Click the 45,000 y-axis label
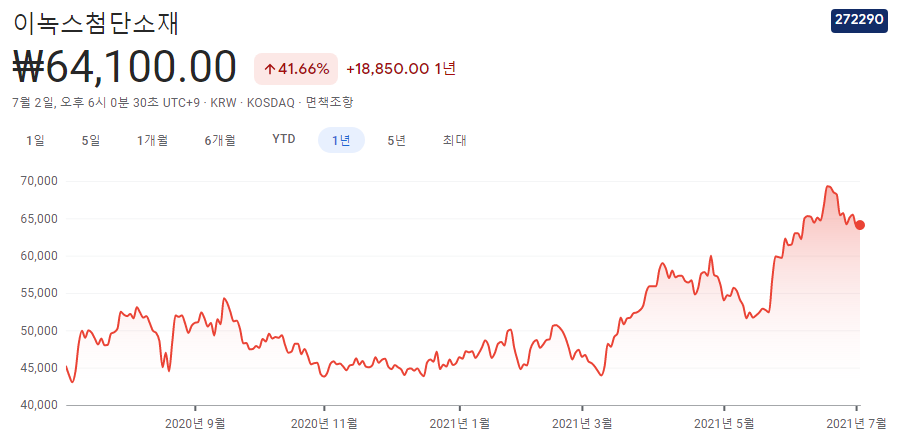Image resolution: width=897 pixels, height=444 pixels. tap(39, 368)
